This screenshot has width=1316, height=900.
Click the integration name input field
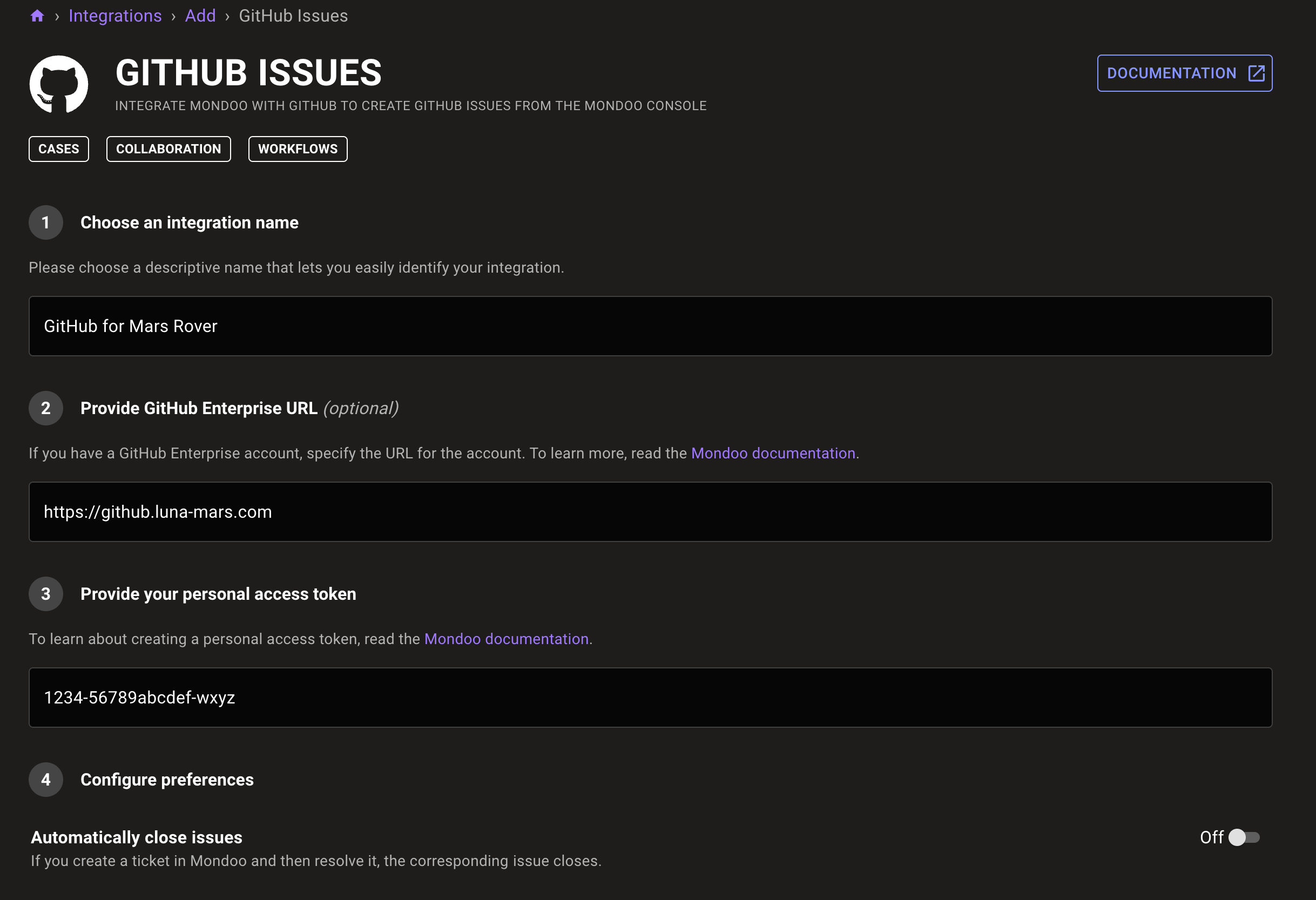650,326
